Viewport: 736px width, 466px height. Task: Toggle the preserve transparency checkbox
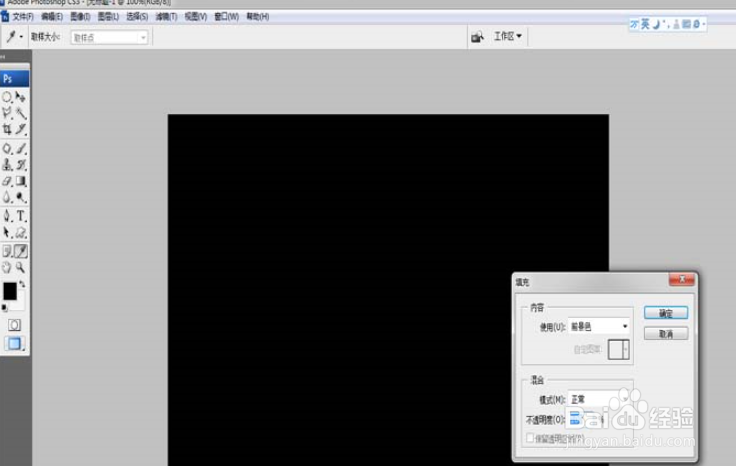530,438
